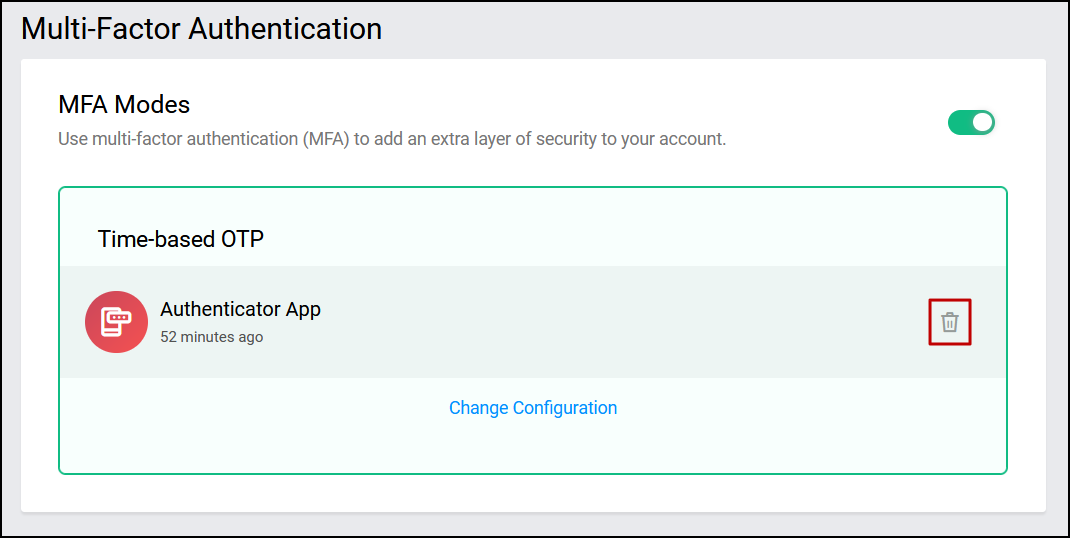The image size is (1070, 538).
Task: Click the word 'Configuration' in the blue link
Action: point(564,407)
